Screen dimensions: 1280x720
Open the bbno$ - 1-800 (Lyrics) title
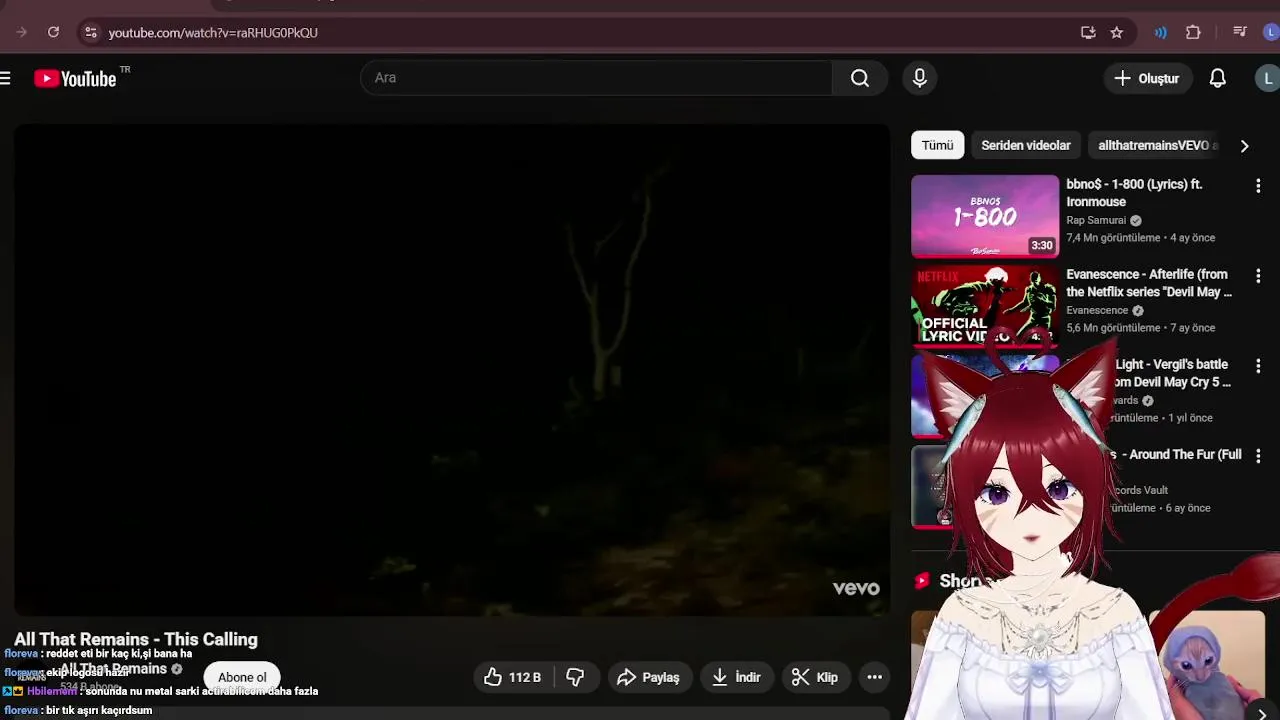point(1134,193)
